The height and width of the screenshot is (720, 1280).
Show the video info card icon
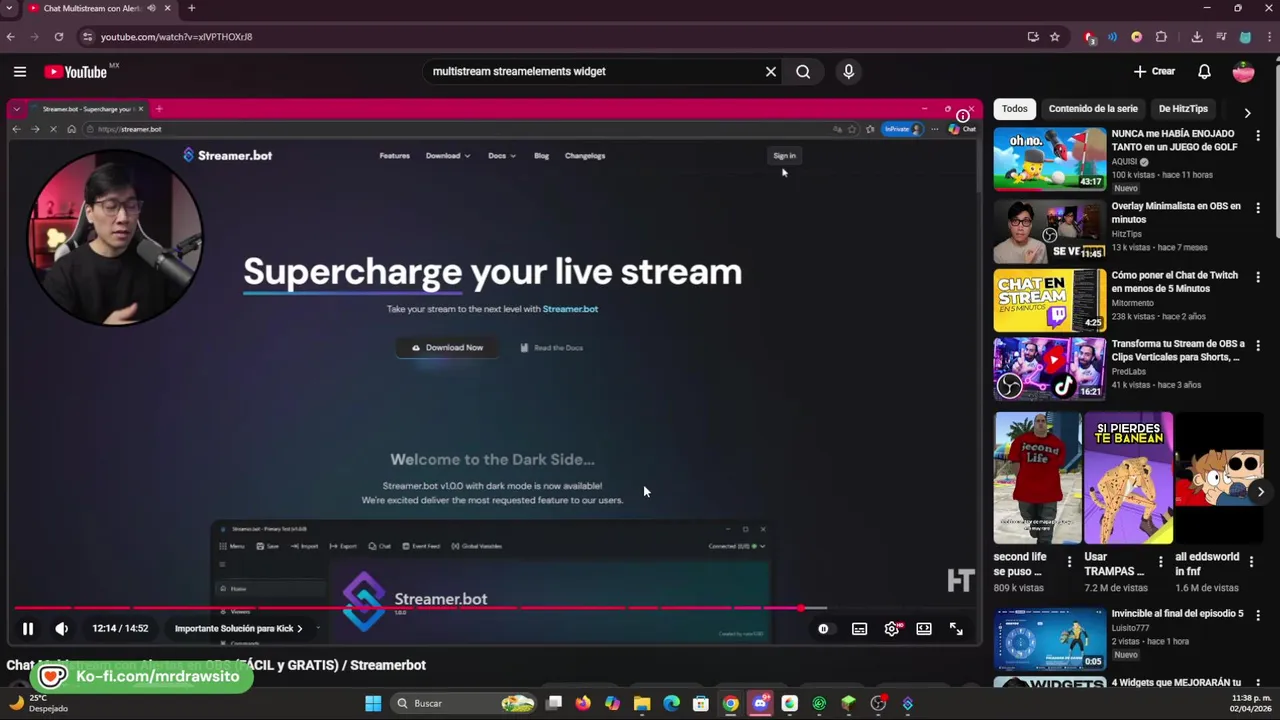pyautogui.click(x=962, y=116)
